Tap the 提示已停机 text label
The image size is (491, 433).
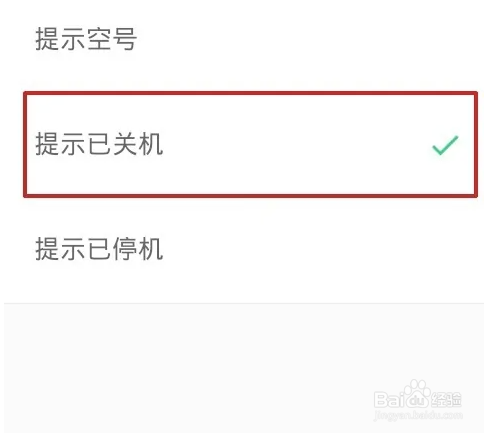99,249
